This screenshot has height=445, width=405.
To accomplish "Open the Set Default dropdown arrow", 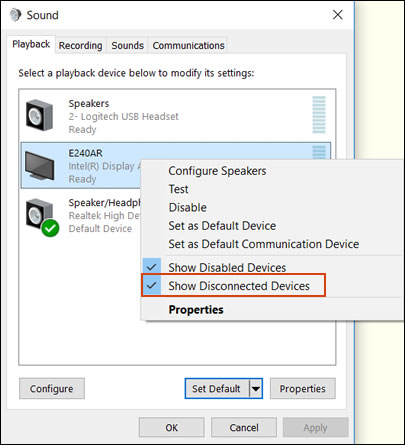I will pos(256,389).
